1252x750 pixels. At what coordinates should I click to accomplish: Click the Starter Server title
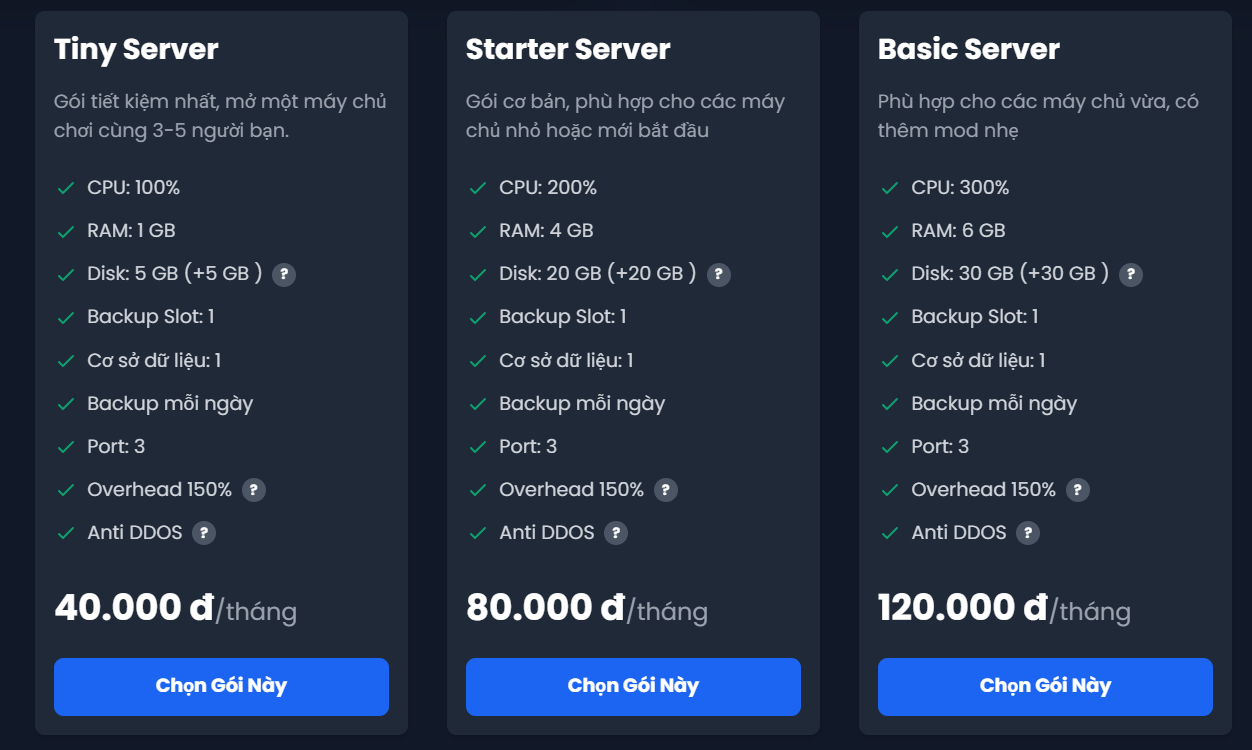point(568,49)
